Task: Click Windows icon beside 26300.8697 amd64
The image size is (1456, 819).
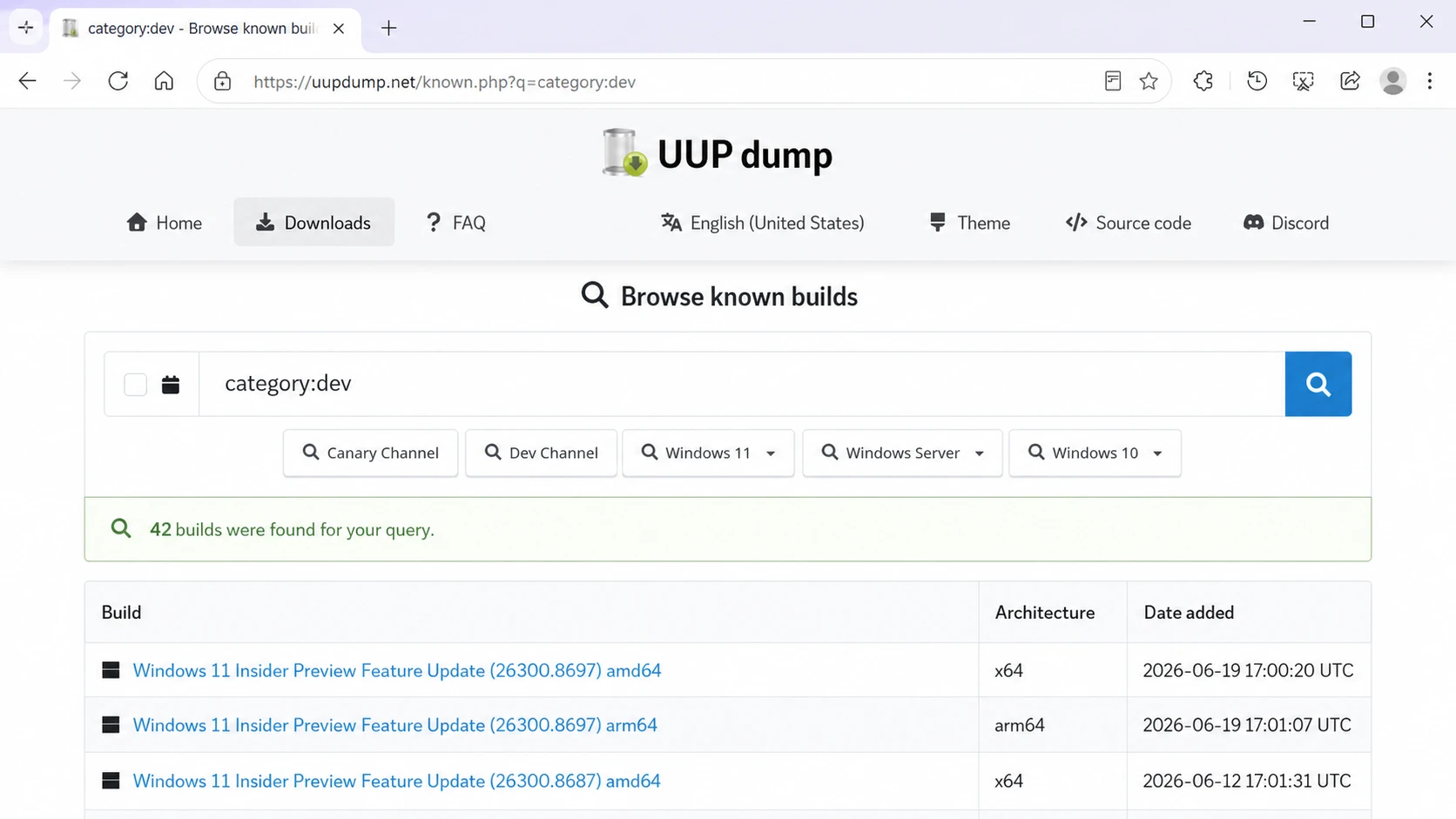Action: 111,670
